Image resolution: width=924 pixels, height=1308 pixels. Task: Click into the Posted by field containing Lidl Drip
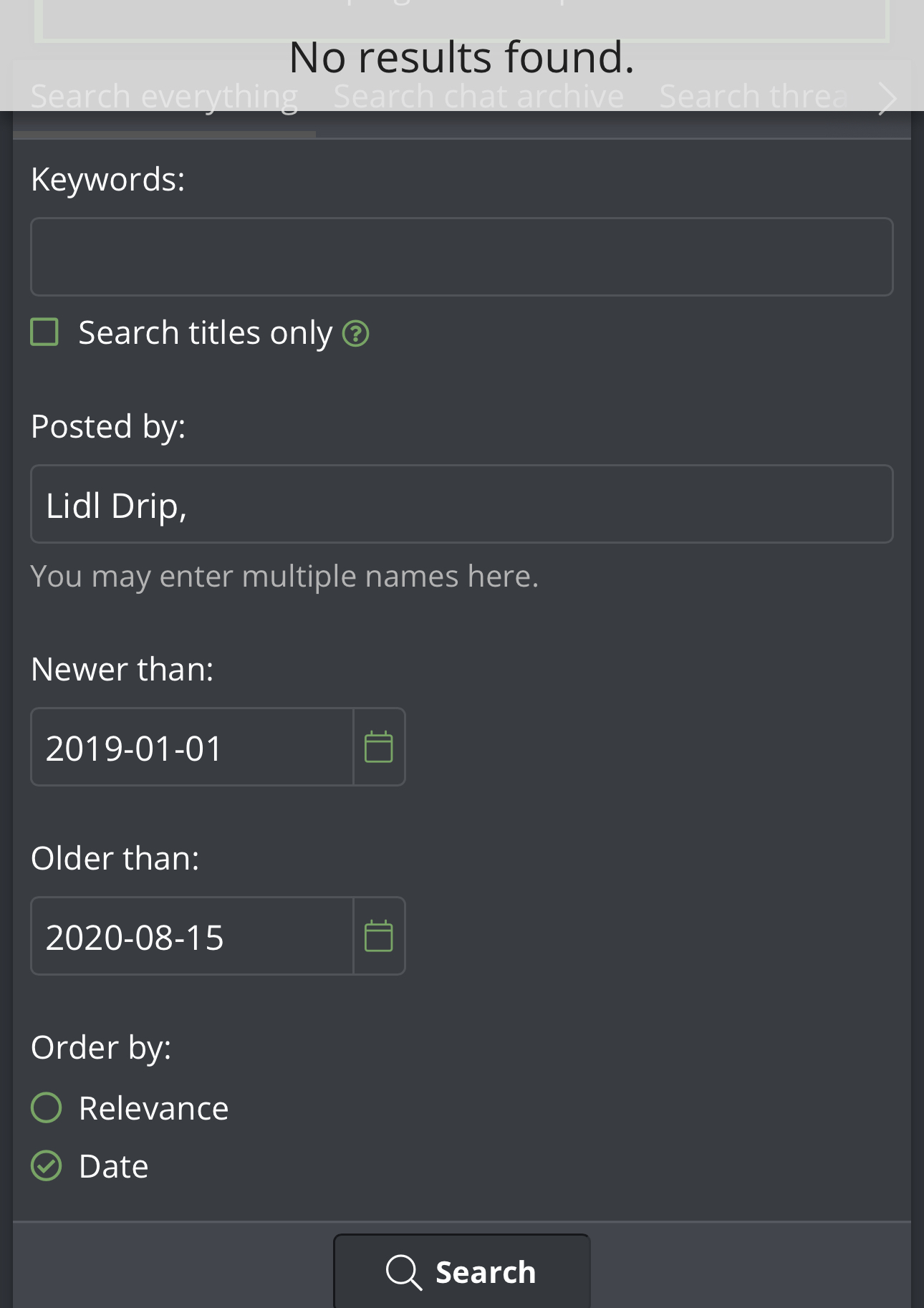(x=461, y=504)
